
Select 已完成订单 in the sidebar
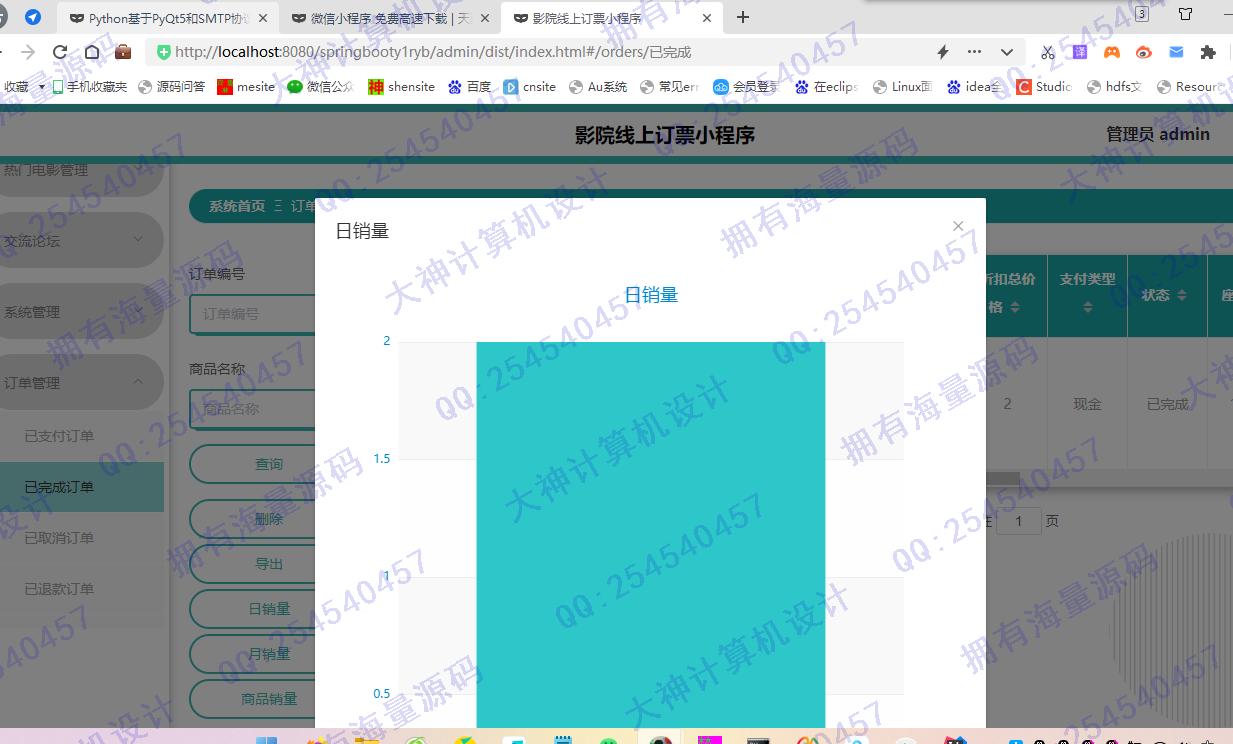pos(82,487)
